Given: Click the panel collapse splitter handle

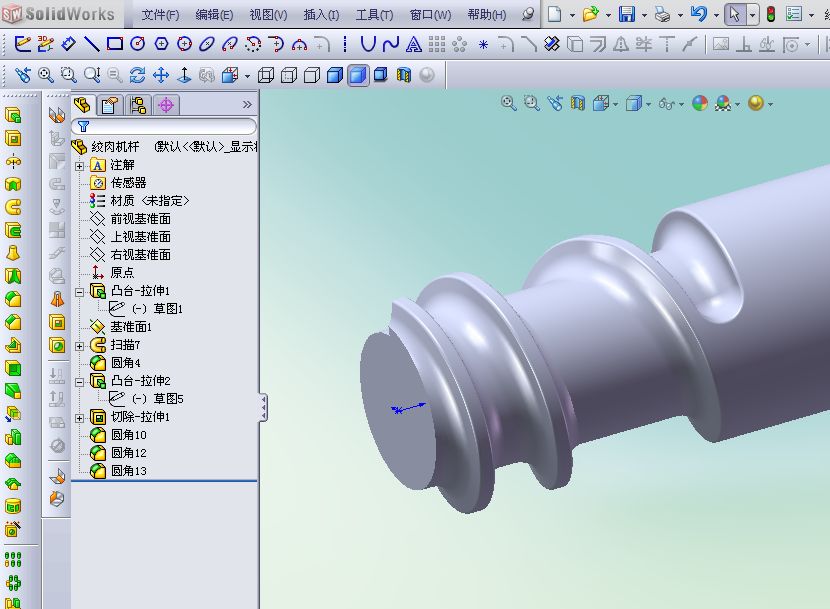Looking at the screenshot, I should tap(263, 407).
